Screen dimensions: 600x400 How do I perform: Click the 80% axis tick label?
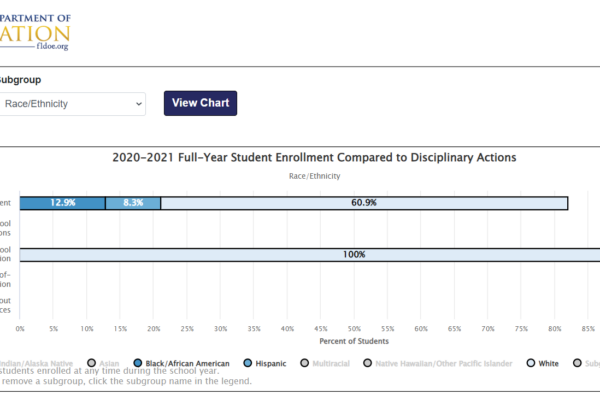[555, 329]
